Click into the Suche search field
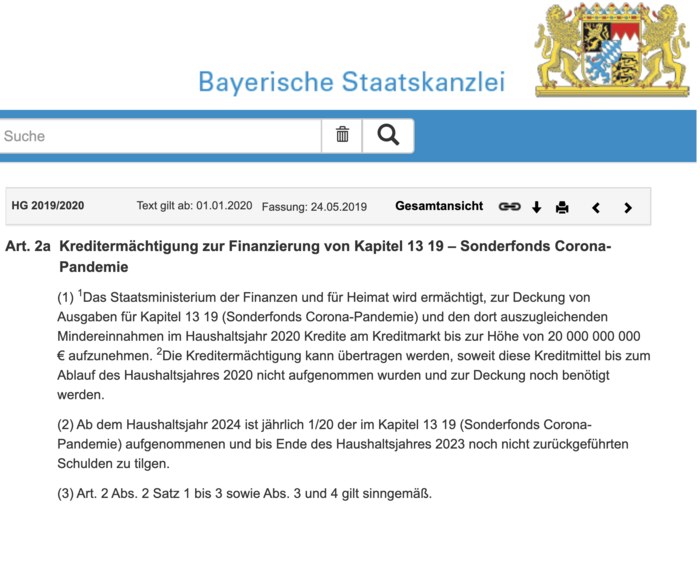 160,136
